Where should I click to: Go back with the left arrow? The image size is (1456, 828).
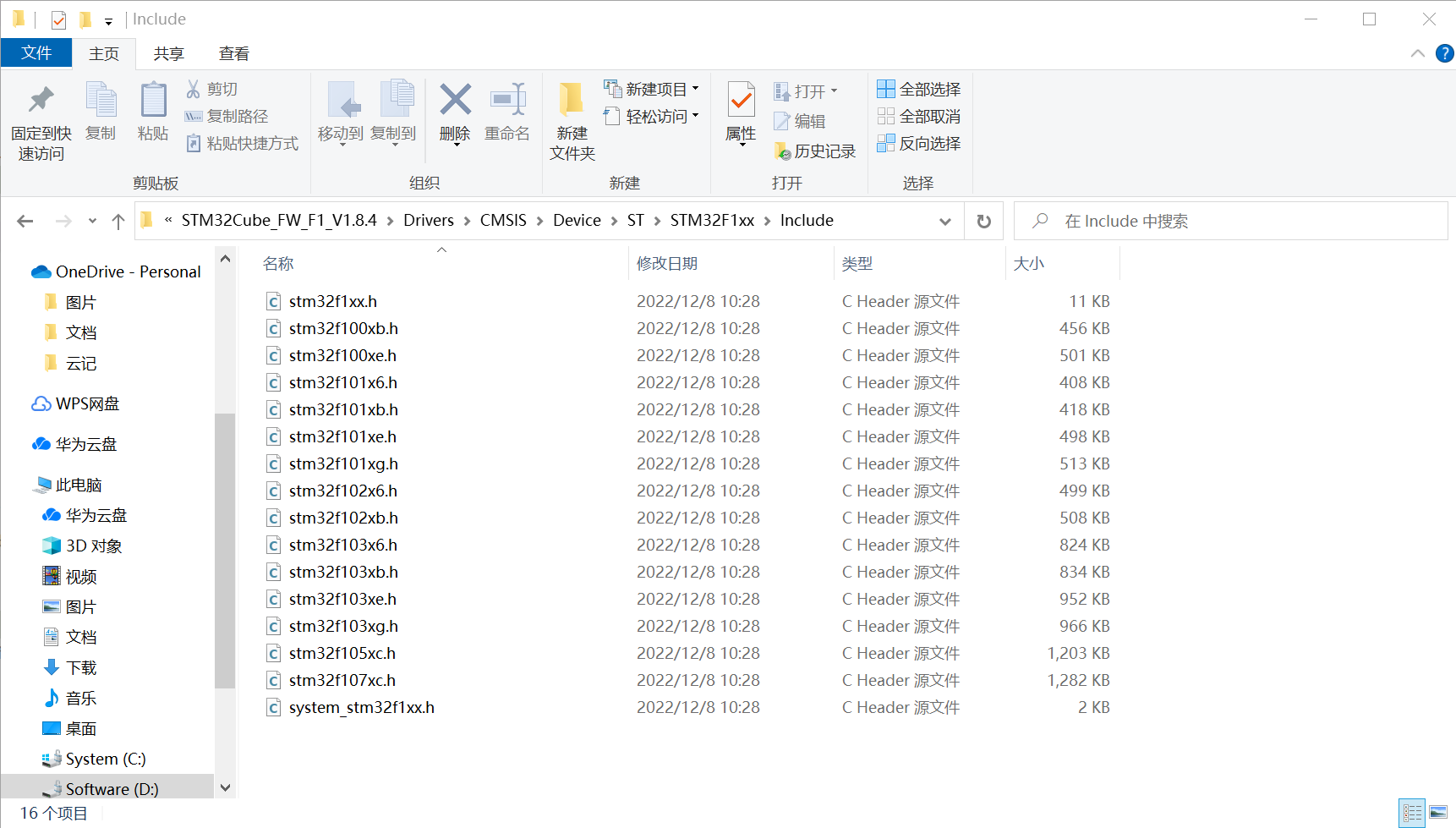point(25,221)
